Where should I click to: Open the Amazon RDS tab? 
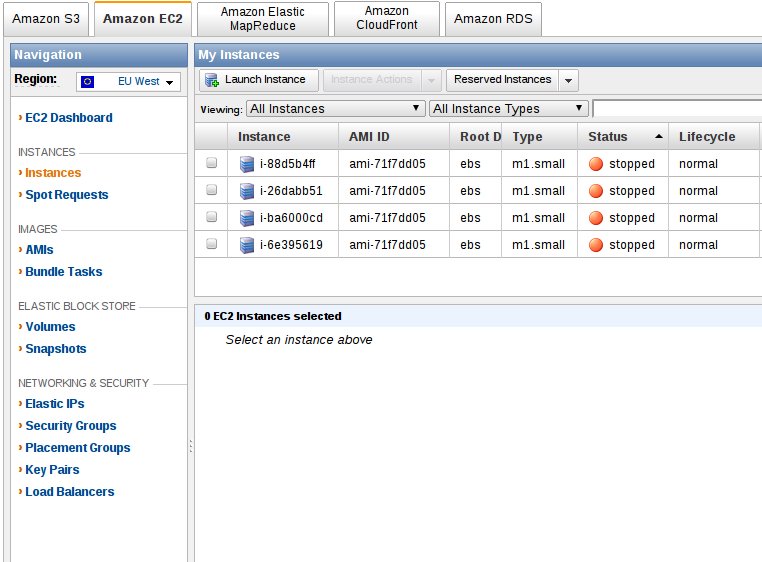493,19
